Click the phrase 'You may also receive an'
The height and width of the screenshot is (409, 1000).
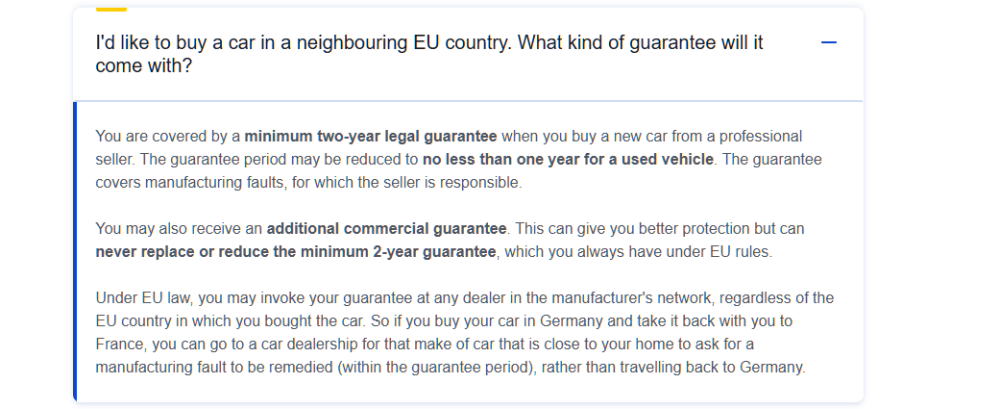[x=179, y=229]
